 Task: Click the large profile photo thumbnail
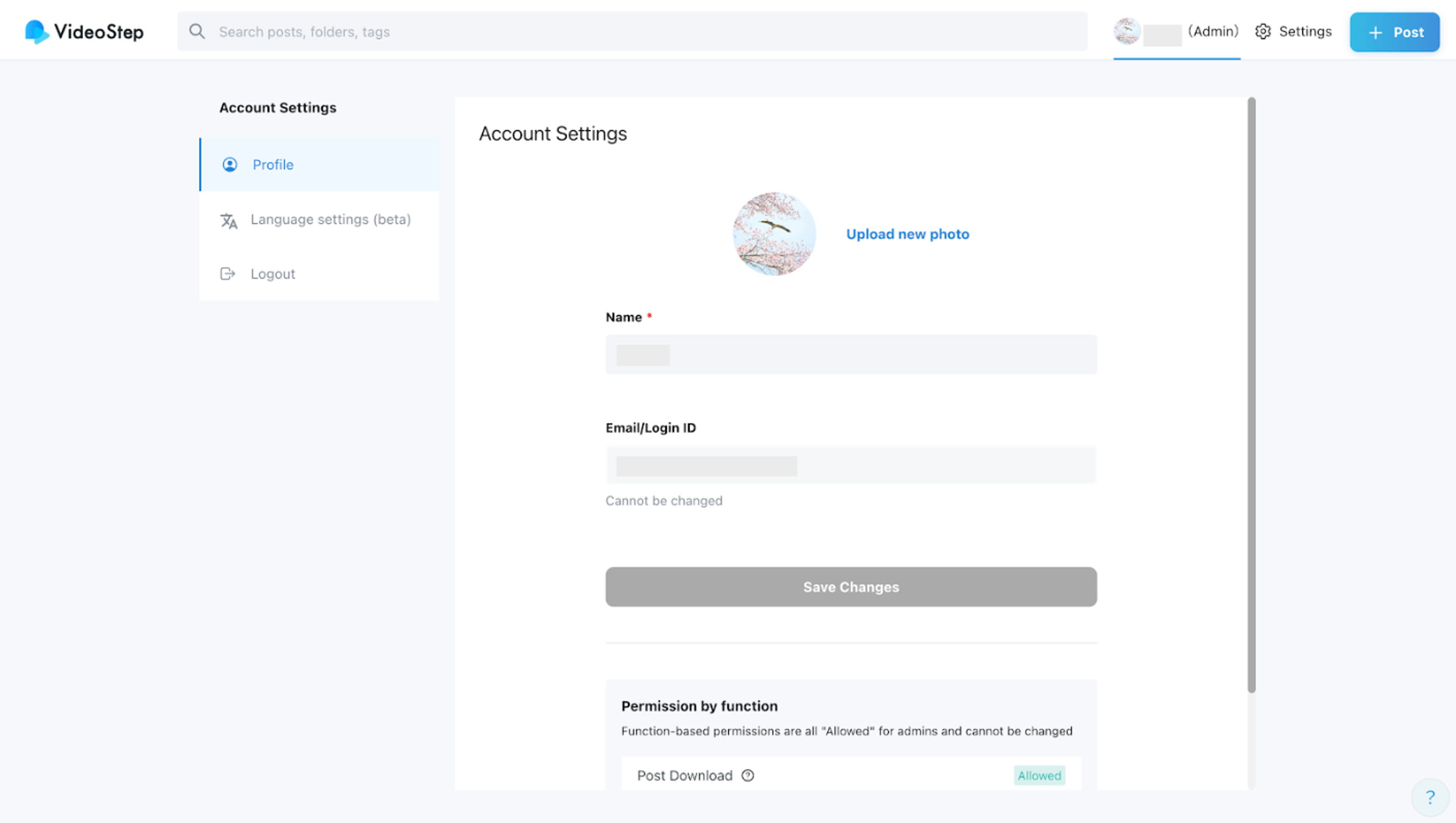[774, 233]
